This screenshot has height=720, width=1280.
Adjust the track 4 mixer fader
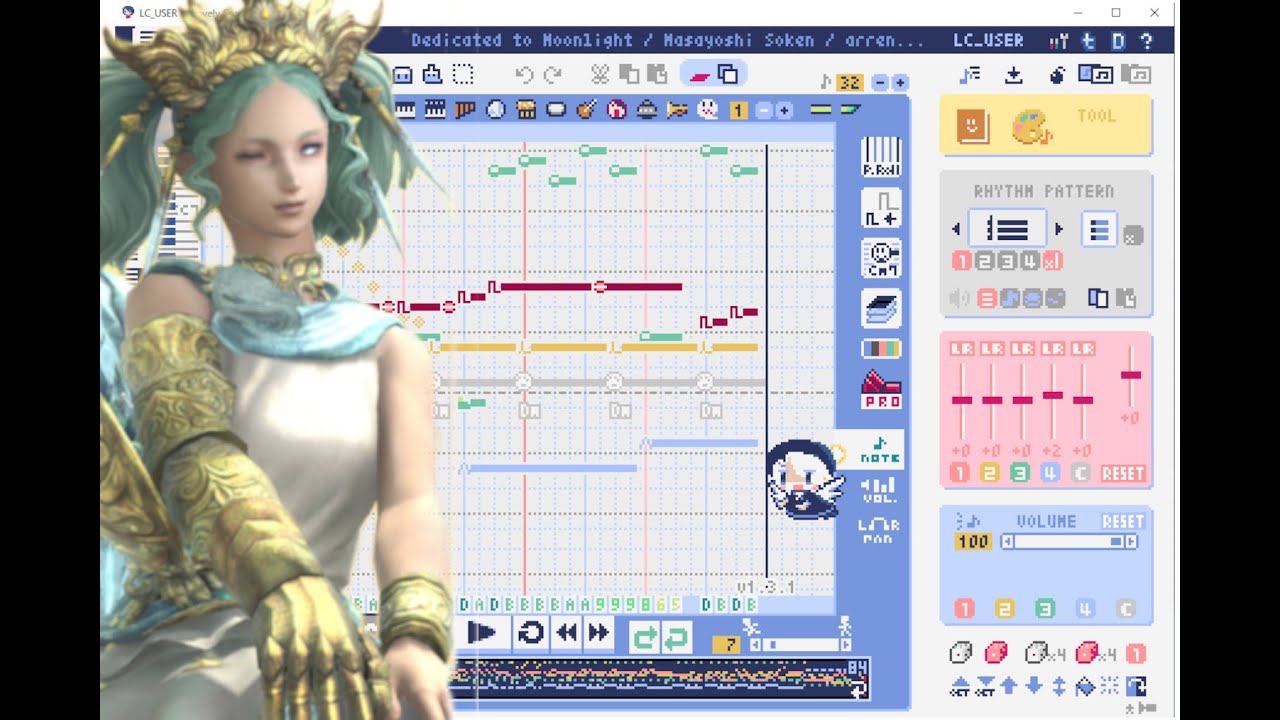click(x=1052, y=395)
